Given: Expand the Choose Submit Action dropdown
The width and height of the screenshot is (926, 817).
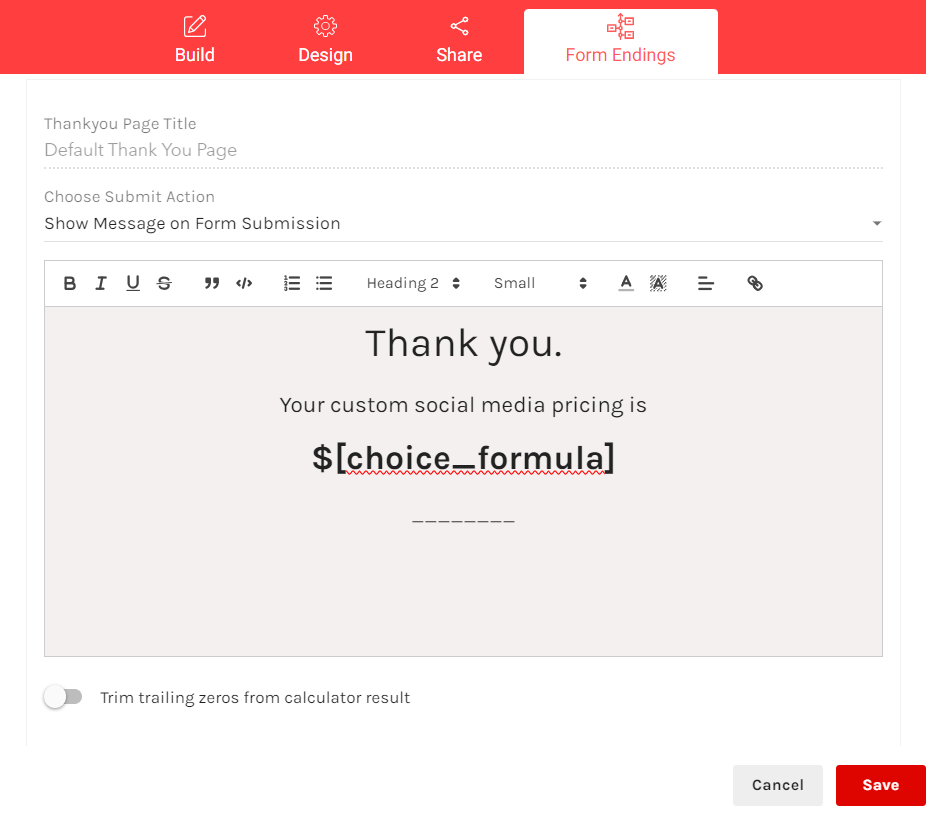Looking at the screenshot, I should click(x=877, y=223).
